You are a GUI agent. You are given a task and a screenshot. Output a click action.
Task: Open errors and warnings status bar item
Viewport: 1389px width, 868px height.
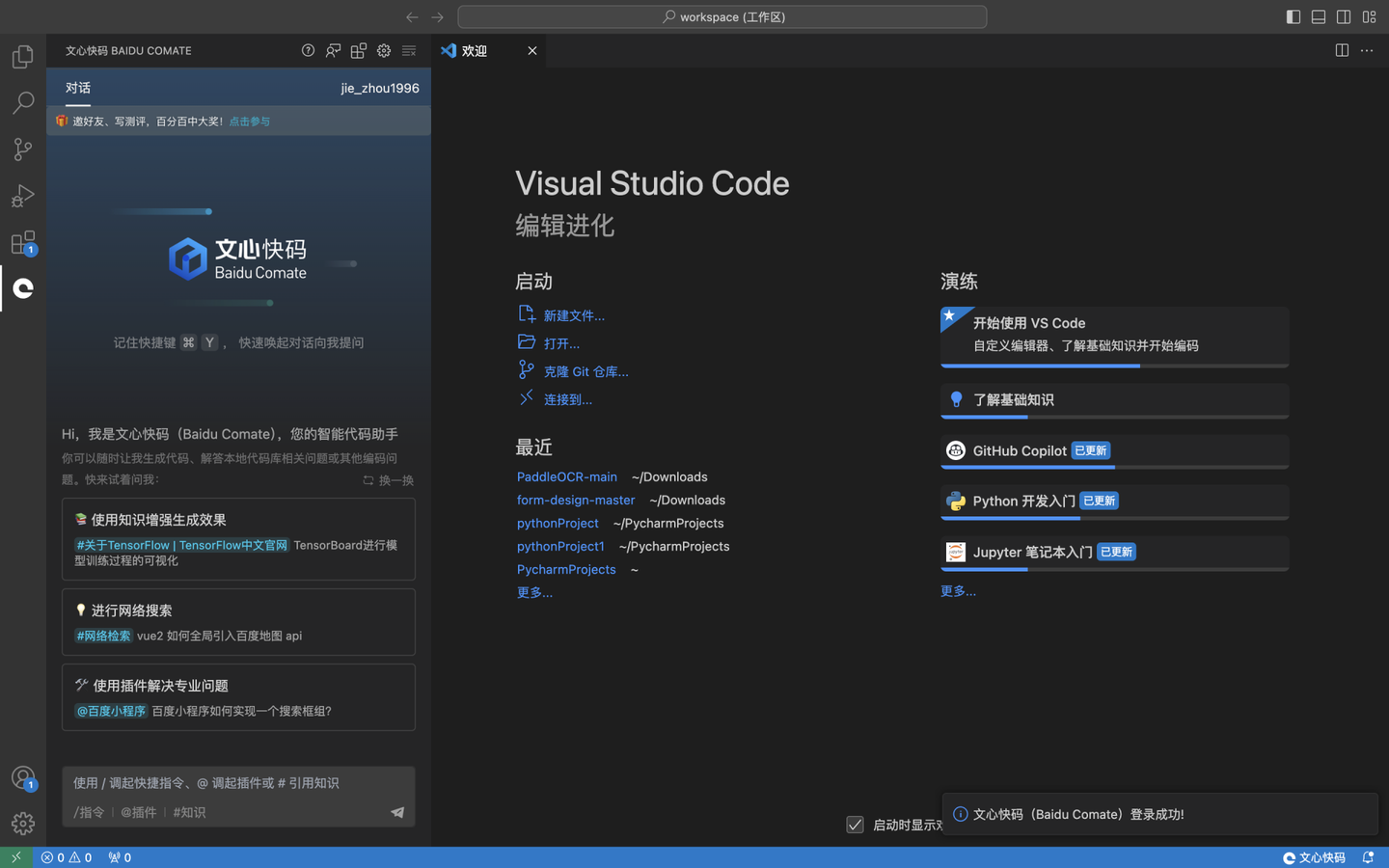[x=67, y=857]
